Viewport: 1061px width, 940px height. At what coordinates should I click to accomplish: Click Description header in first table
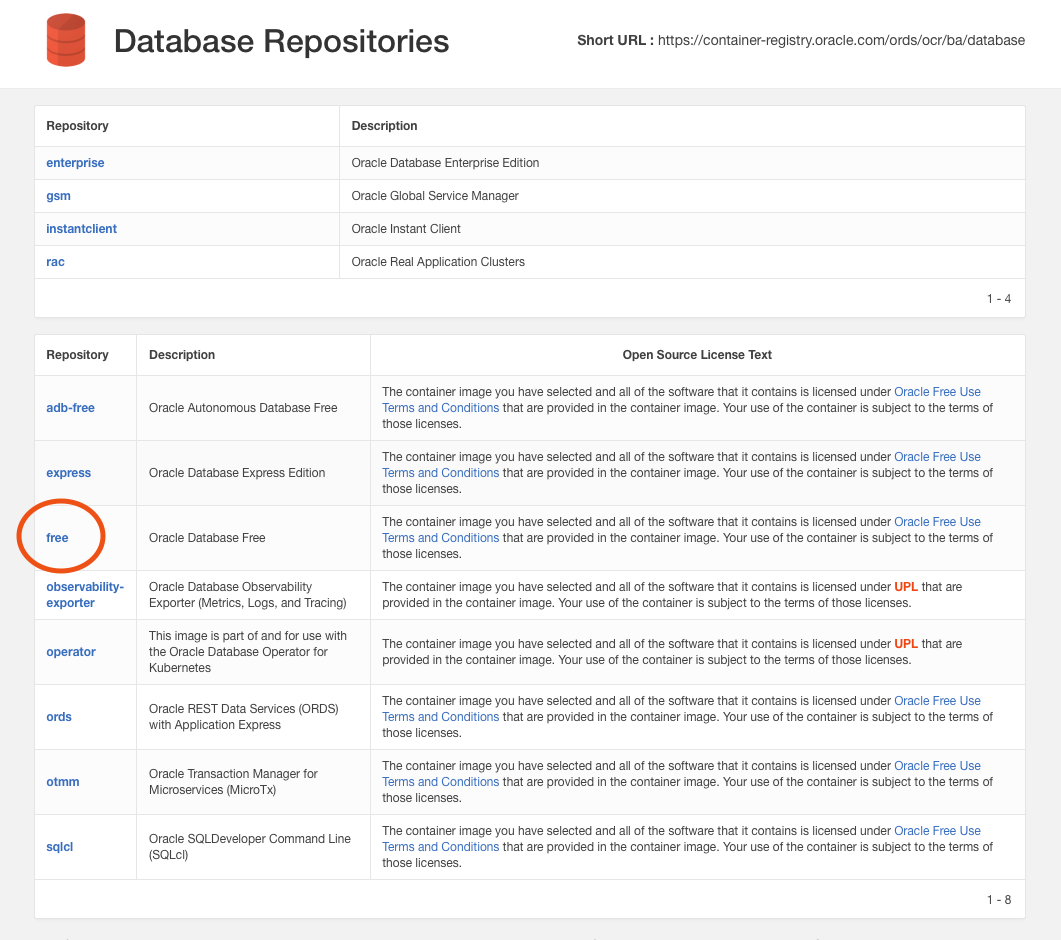coord(384,126)
